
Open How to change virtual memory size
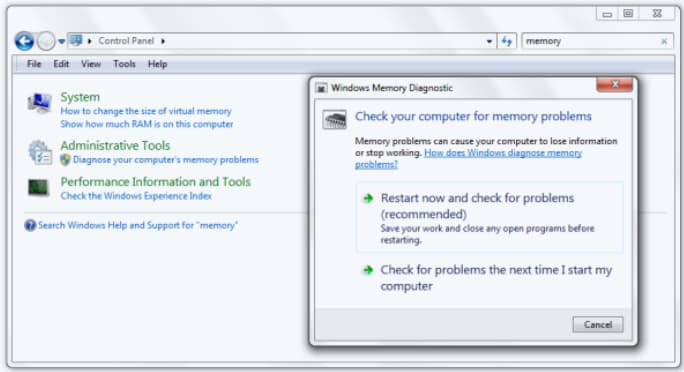(x=146, y=111)
